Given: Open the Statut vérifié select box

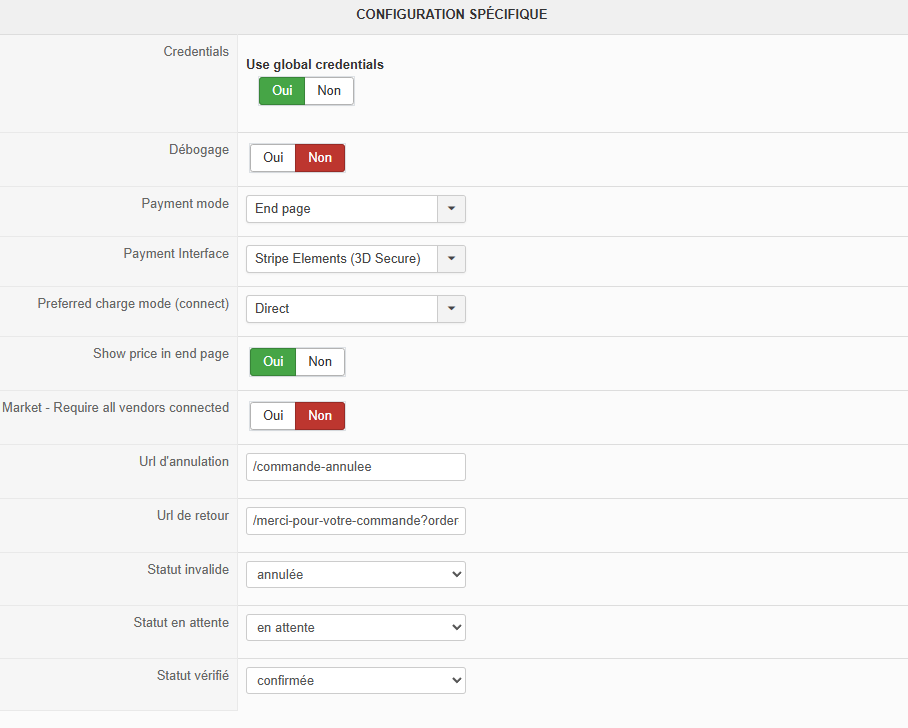Looking at the screenshot, I should [x=355, y=681].
